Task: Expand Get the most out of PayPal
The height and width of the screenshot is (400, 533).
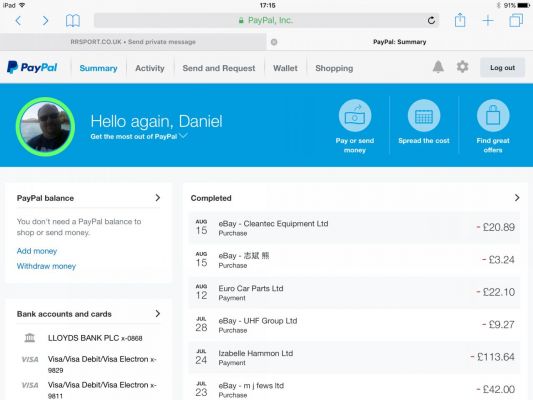Action: point(139,137)
